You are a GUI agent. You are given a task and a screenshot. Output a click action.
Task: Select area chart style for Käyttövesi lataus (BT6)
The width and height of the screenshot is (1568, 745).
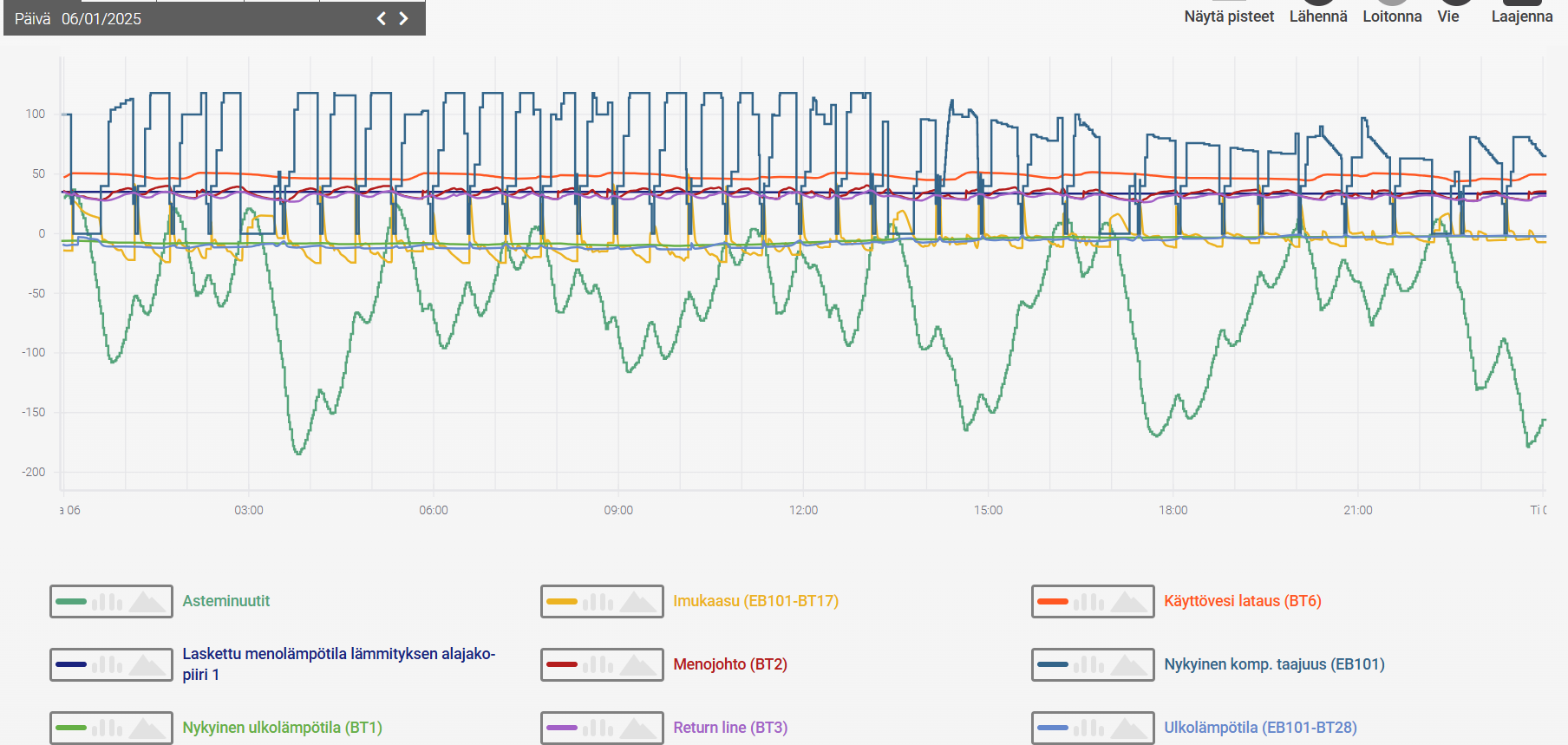tap(1128, 601)
